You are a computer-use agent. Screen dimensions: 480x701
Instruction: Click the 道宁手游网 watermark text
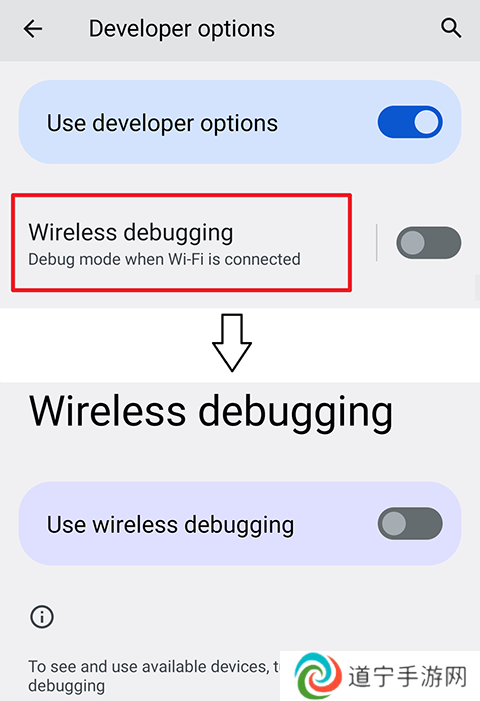(x=408, y=676)
